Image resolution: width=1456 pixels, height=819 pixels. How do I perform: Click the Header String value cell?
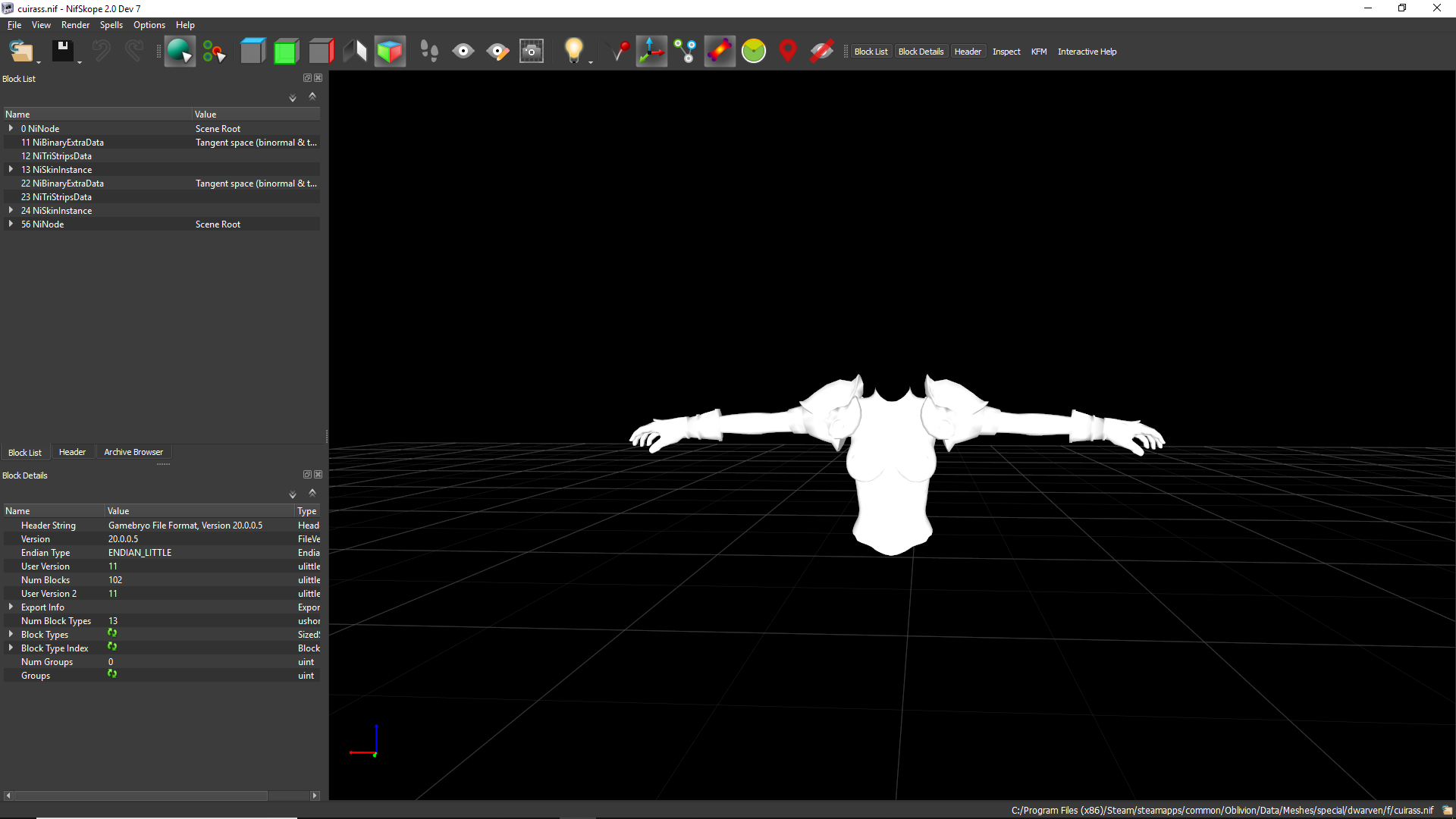(x=200, y=526)
